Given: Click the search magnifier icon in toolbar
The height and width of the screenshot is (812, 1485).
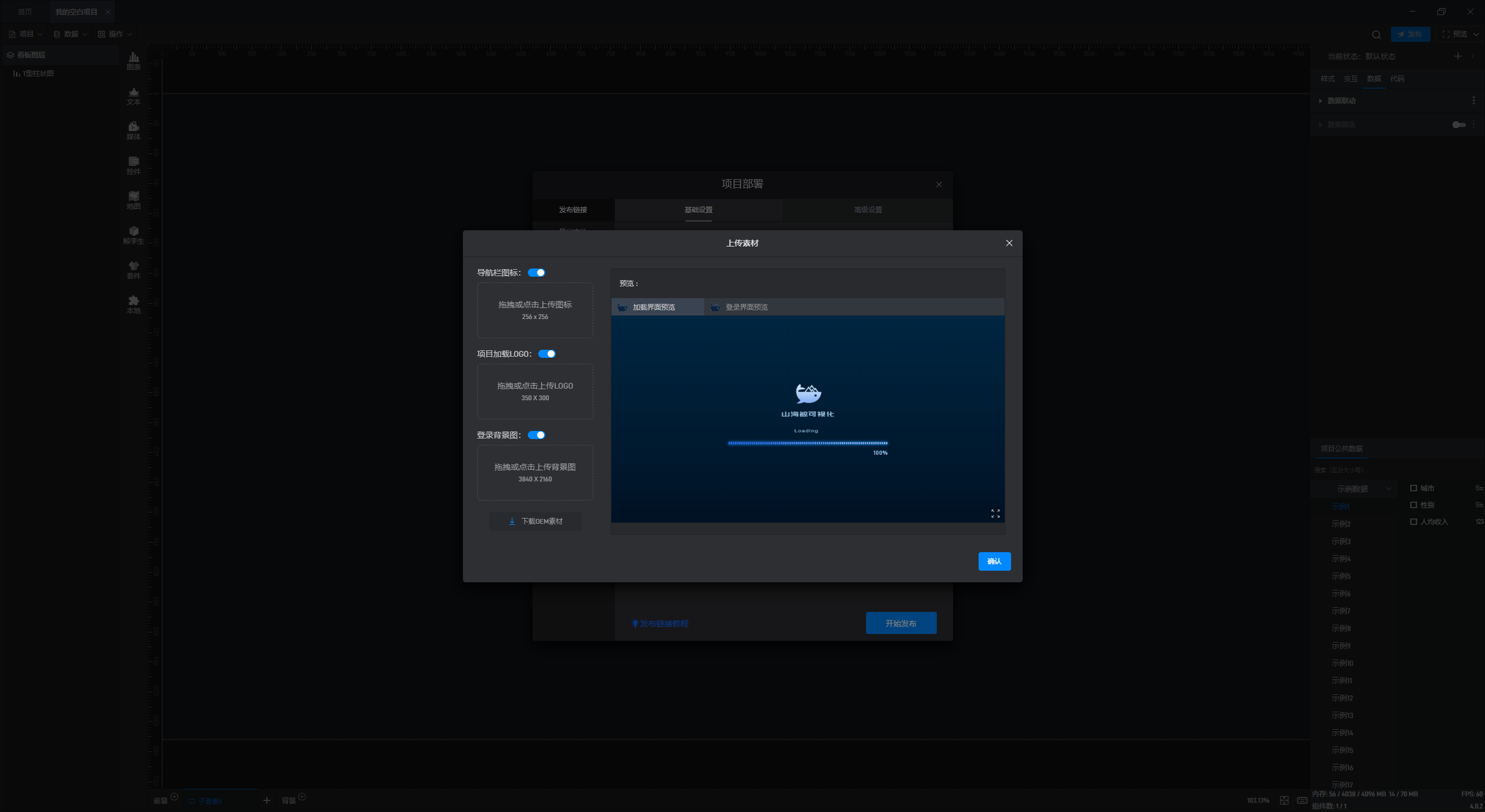Looking at the screenshot, I should 1376,35.
